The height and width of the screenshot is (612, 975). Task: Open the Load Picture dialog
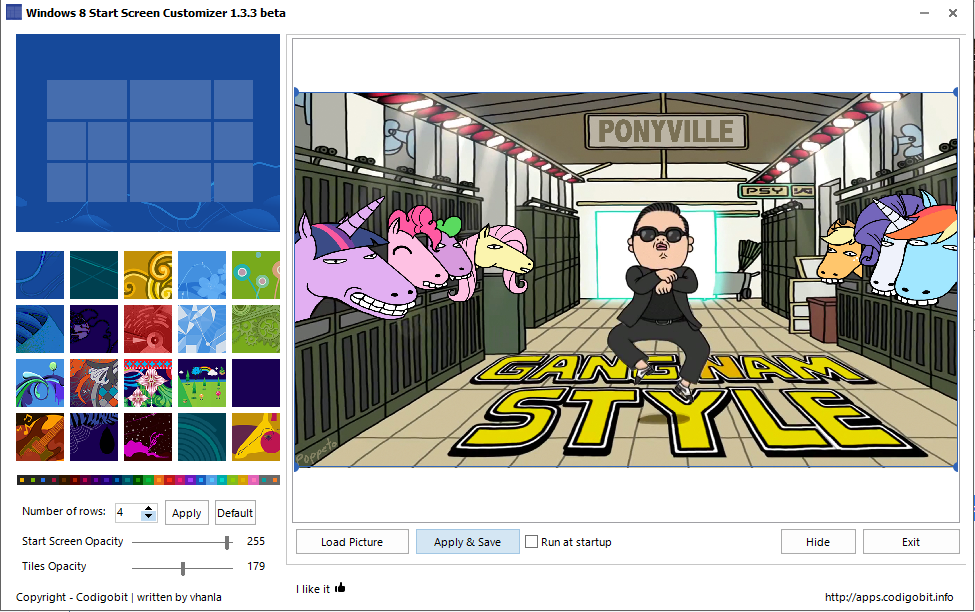point(352,542)
